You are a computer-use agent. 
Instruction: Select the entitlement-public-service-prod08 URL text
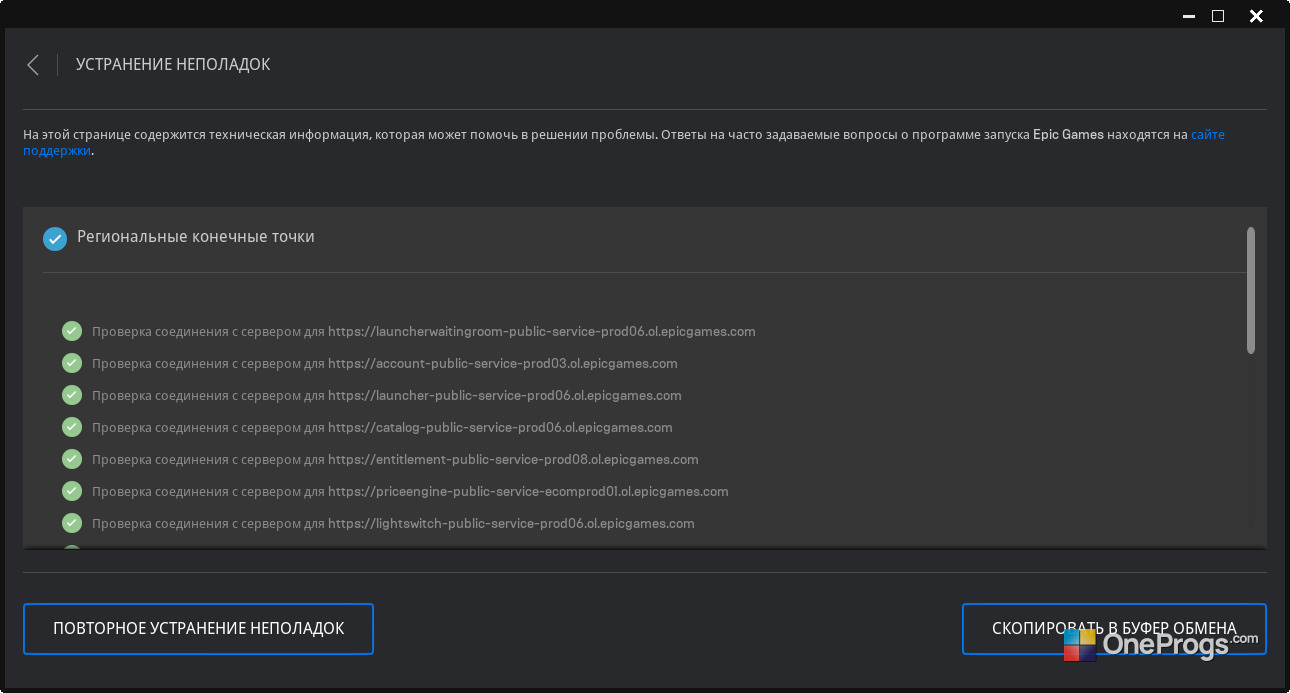[x=513, y=459]
